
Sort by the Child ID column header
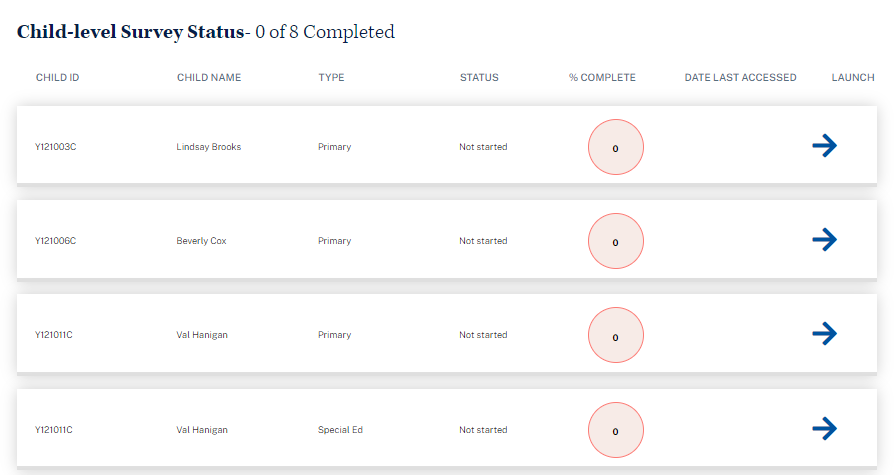point(57,78)
